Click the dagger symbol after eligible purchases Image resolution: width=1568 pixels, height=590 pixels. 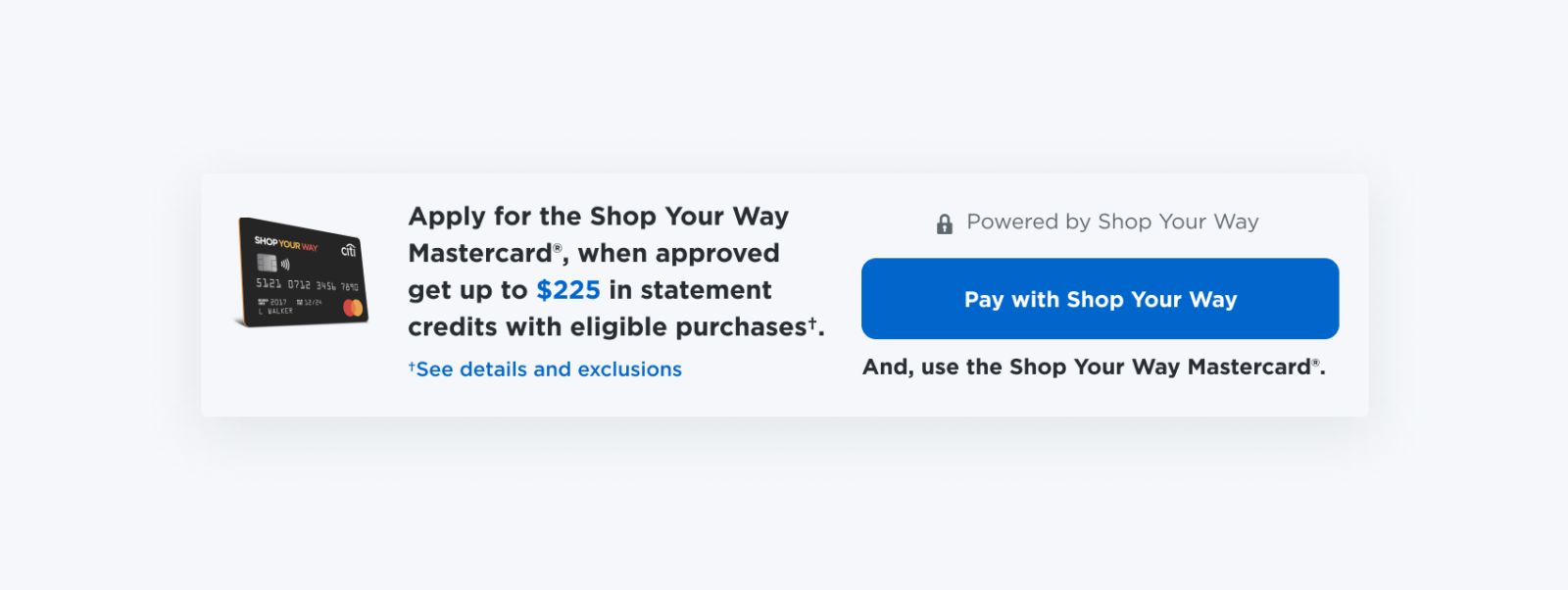(x=812, y=321)
